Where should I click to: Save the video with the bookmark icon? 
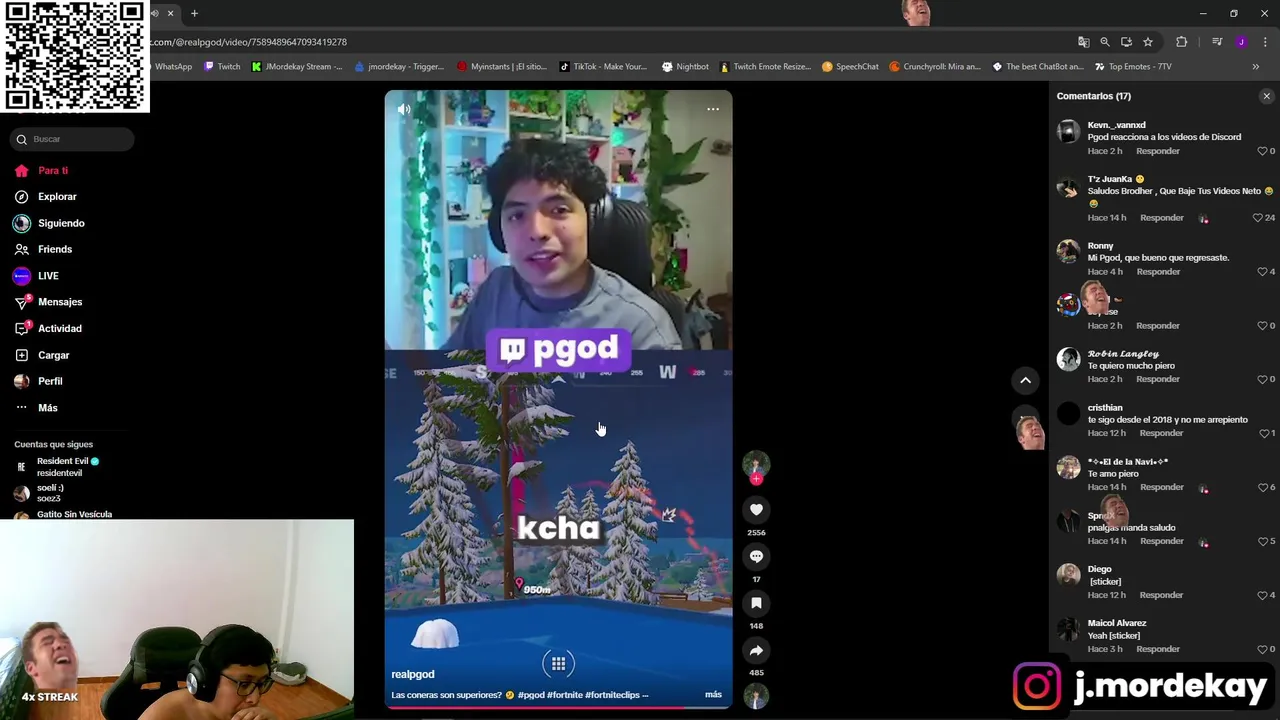pos(756,603)
